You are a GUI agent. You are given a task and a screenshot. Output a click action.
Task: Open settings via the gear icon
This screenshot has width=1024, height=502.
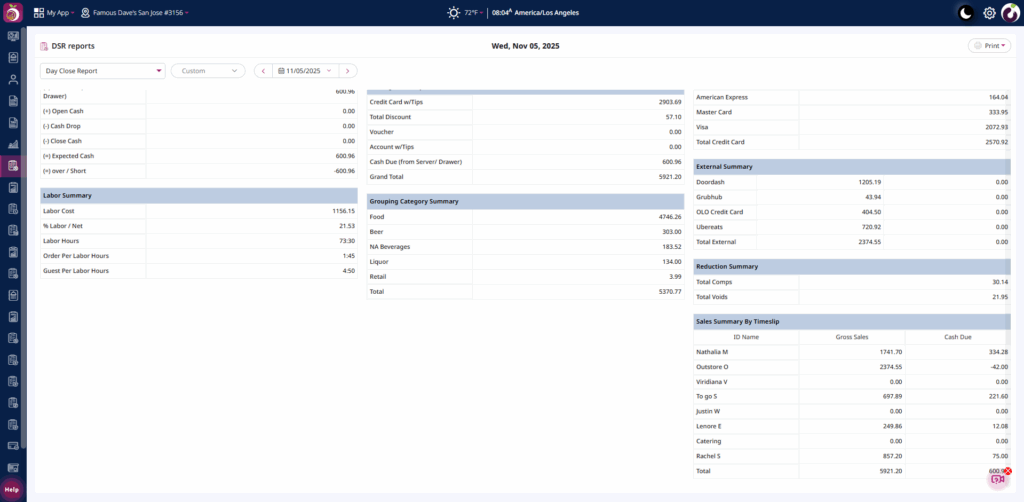tap(989, 13)
